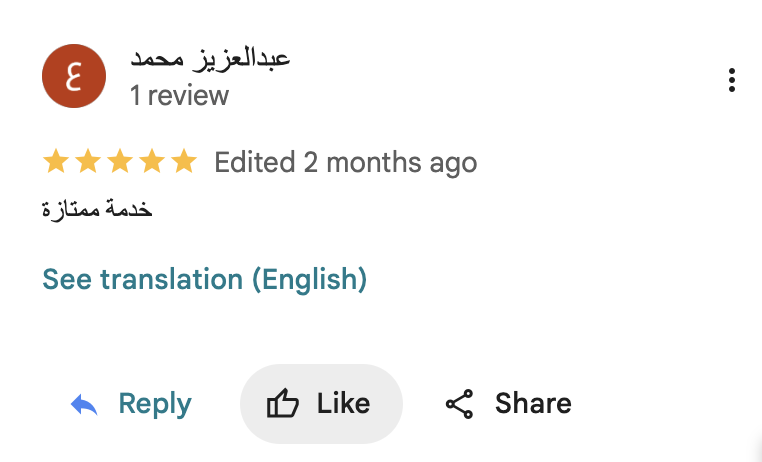This screenshot has width=762, height=462.
Task: Click See translation link
Action: pyautogui.click(x=142, y=280)
